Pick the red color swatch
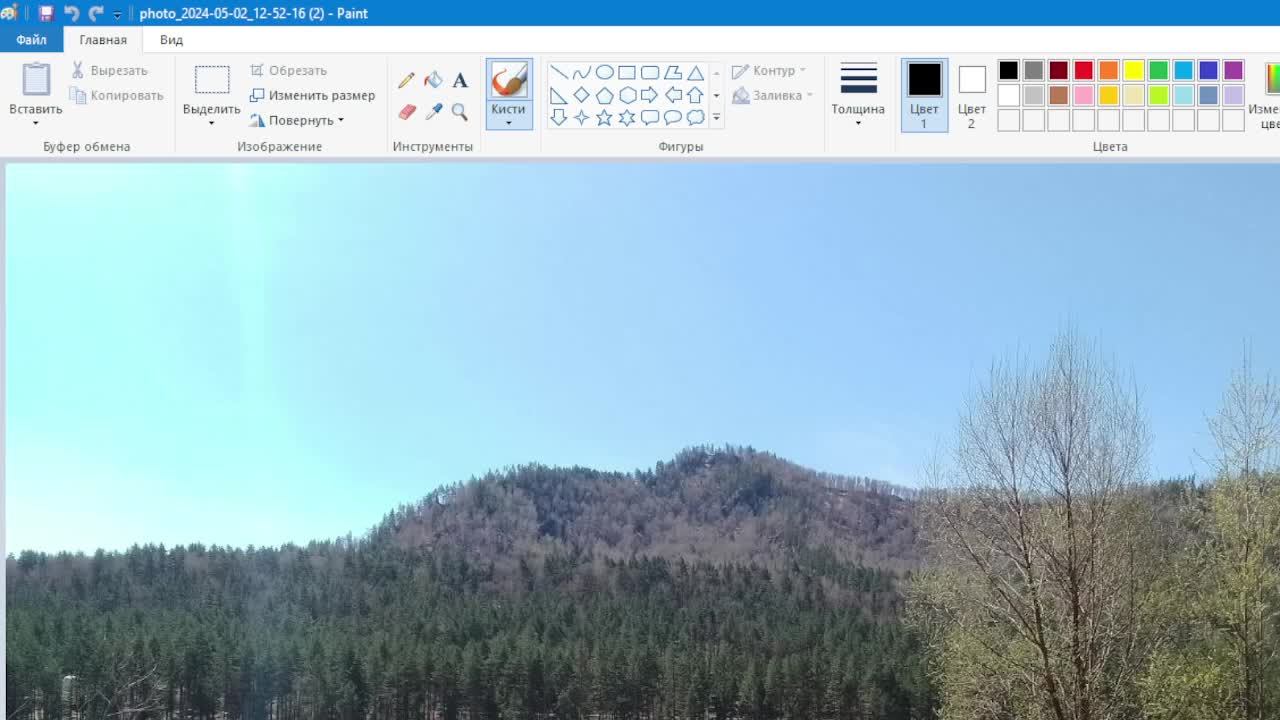The width and height of the screenshot is (1280, 720). click(x=1083, y=70)
